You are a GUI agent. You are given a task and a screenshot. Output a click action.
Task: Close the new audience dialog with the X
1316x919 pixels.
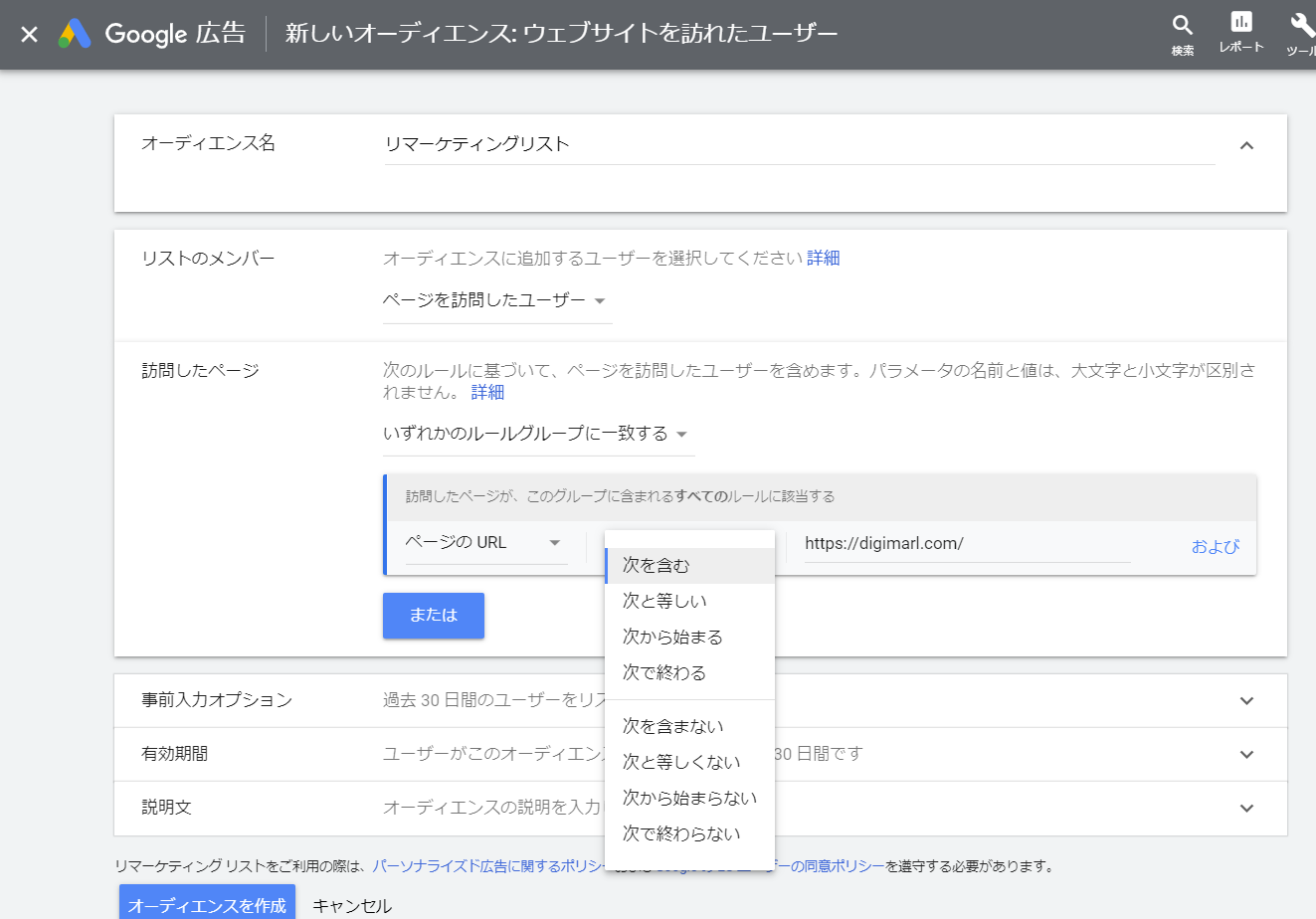29,35
